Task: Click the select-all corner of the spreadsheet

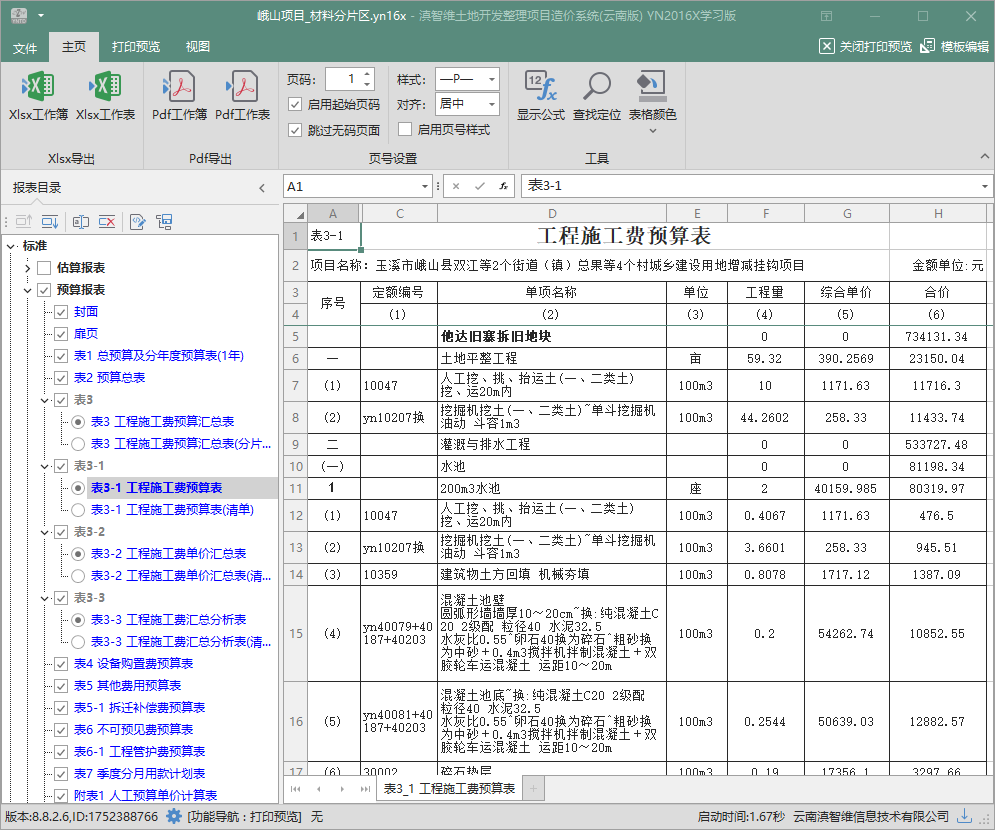Action: pos(296,214)
